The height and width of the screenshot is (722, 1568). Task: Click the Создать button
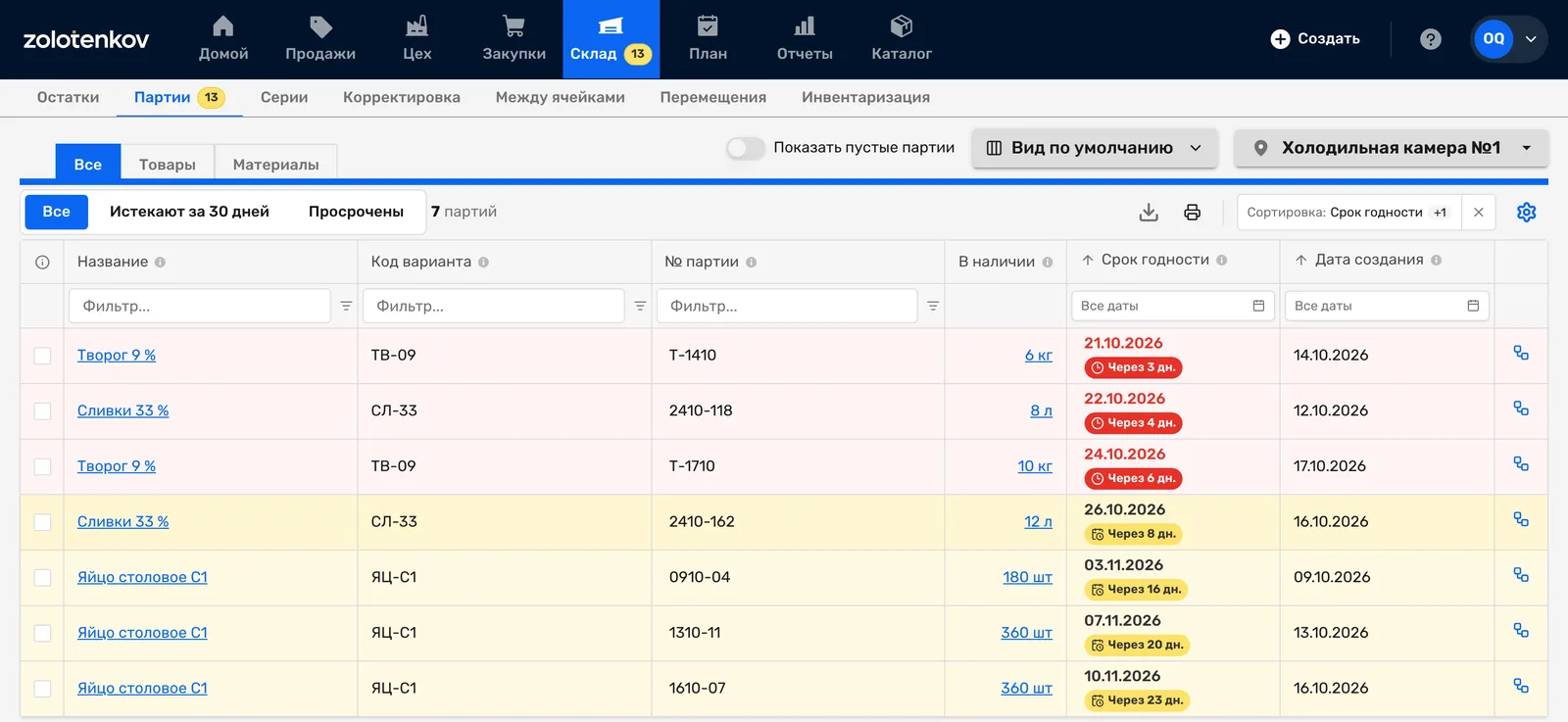(1315, 39)
